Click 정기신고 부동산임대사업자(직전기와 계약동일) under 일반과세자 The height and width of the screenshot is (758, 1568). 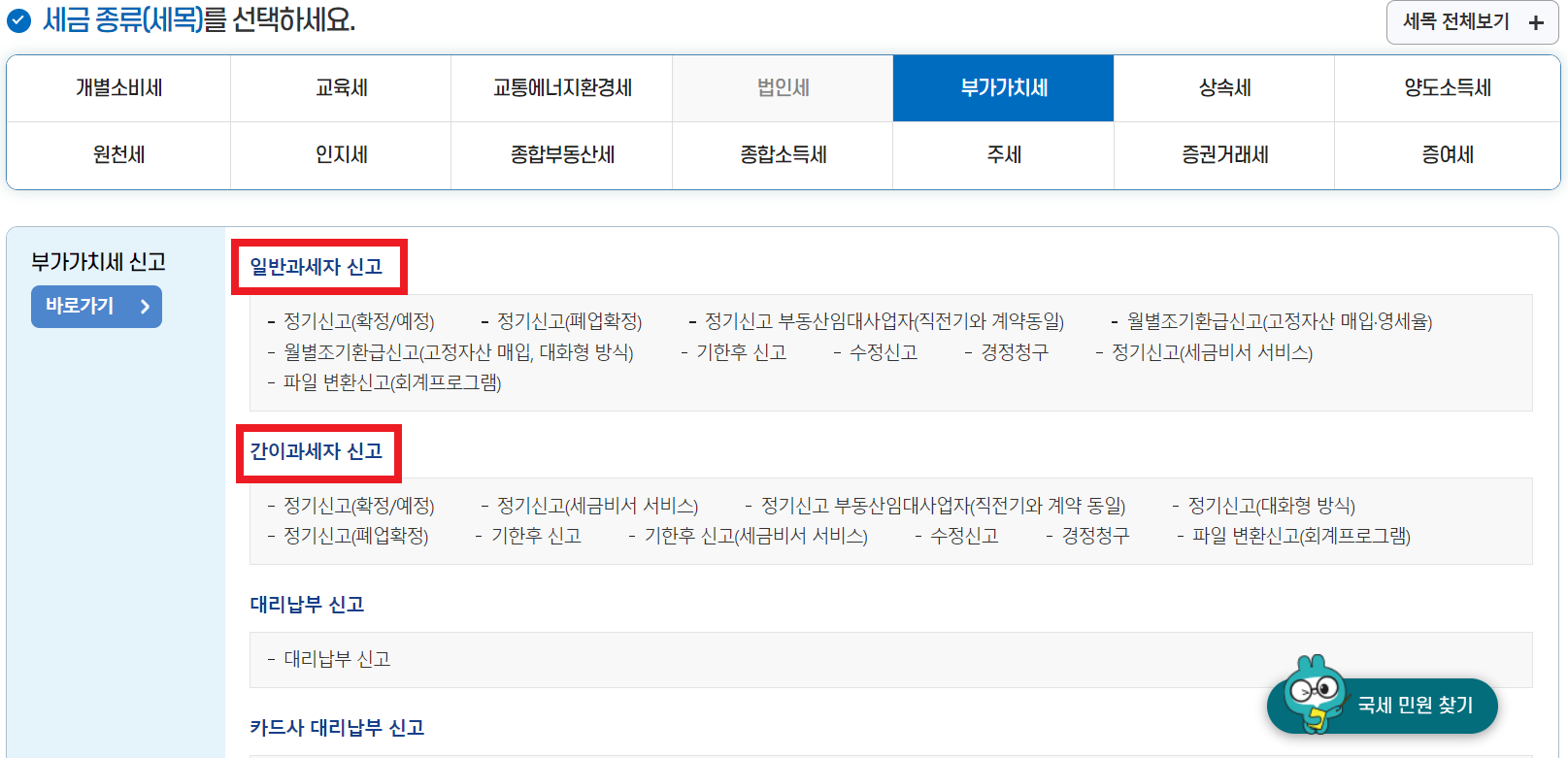pyautogui.click(x=884, y=321)
